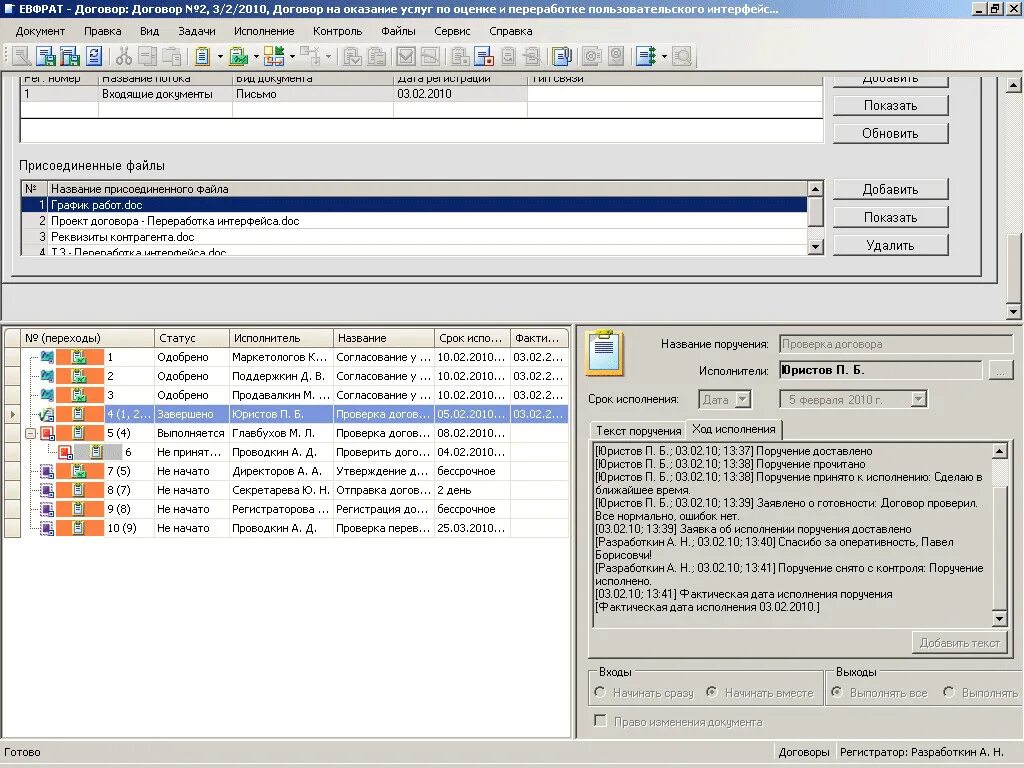Click the yellow clipboard new task icon
The height and width of the screenshot is (768, 1024).
[202, 57]
